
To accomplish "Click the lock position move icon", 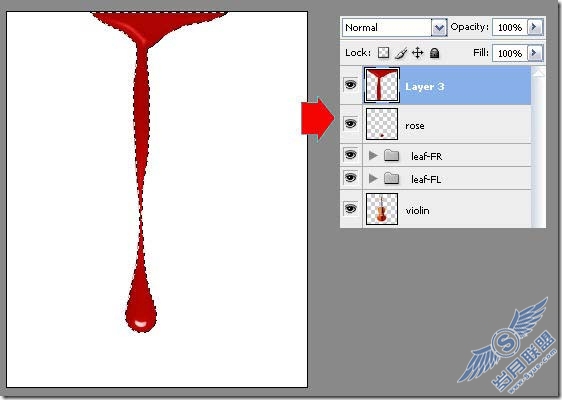I will (x=418, y=53).
